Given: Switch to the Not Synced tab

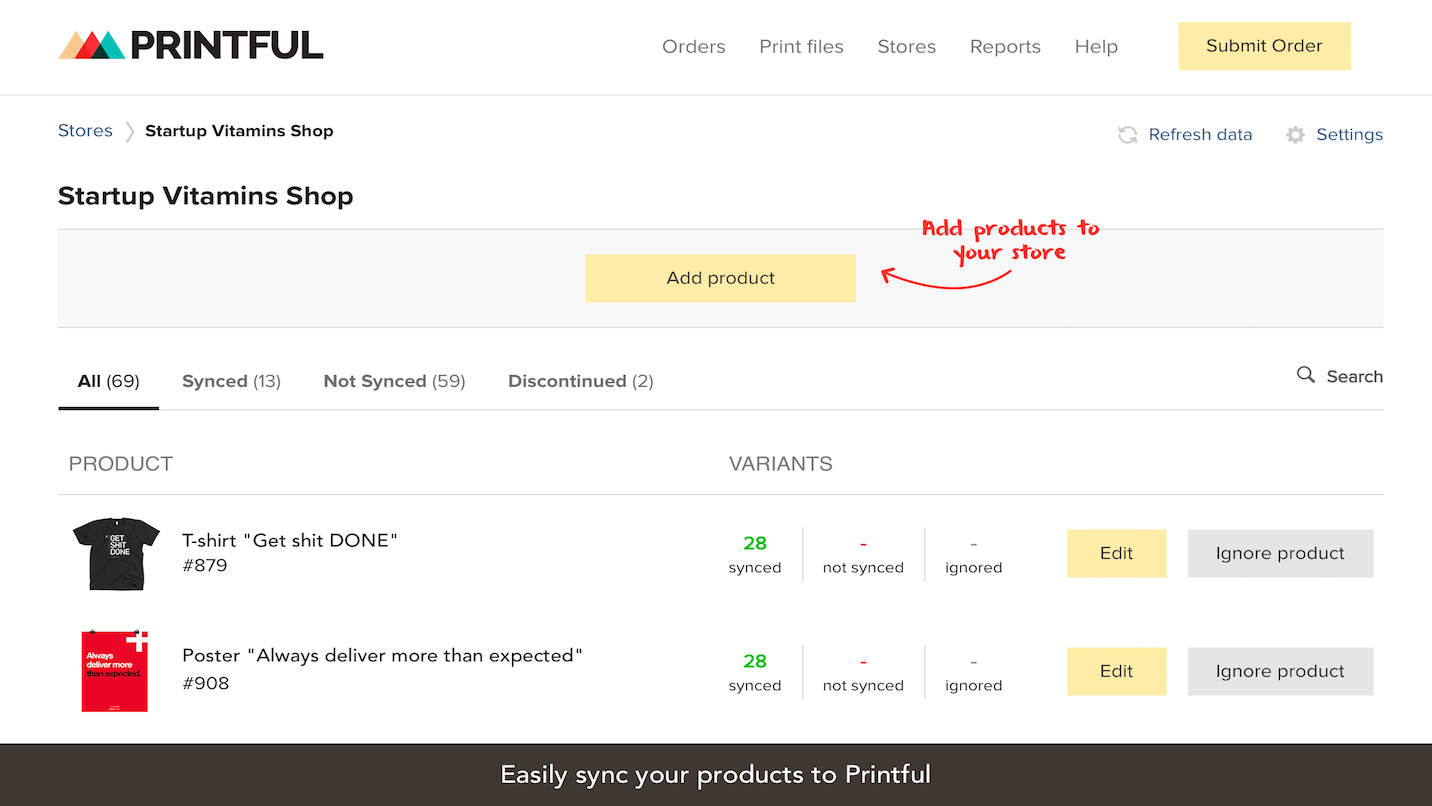Looking at the screenshot, I should 394,381.
